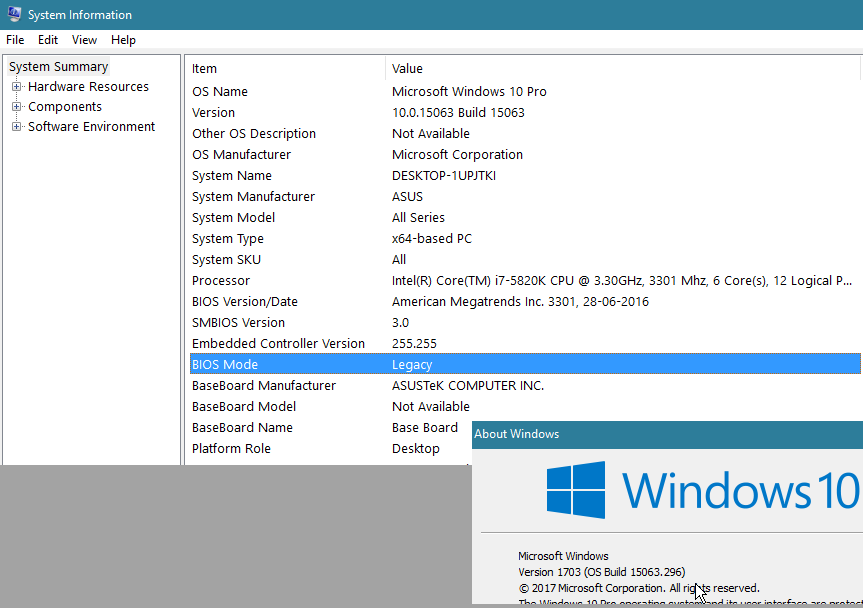Click the Item column header
Viewport: 863px width, 608px height.
[285, 69]
